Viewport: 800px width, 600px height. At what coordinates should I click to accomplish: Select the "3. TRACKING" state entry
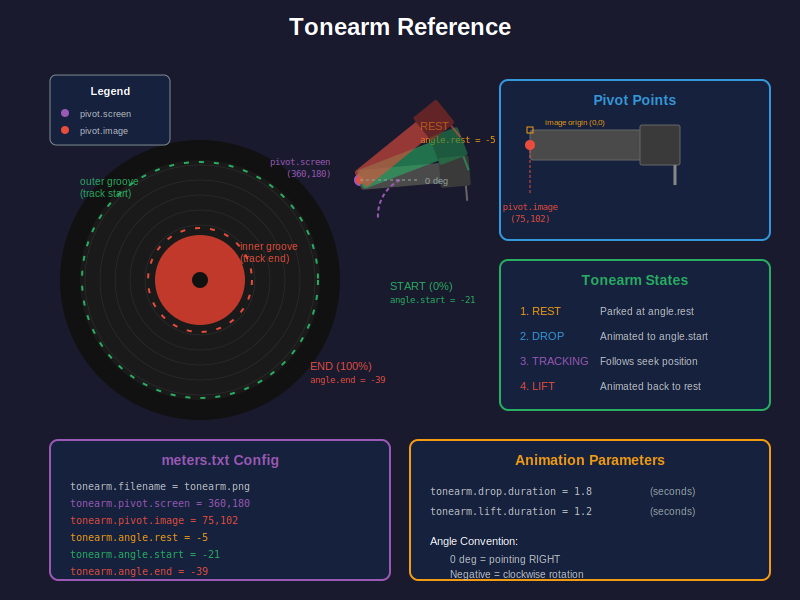click(554, 361)
